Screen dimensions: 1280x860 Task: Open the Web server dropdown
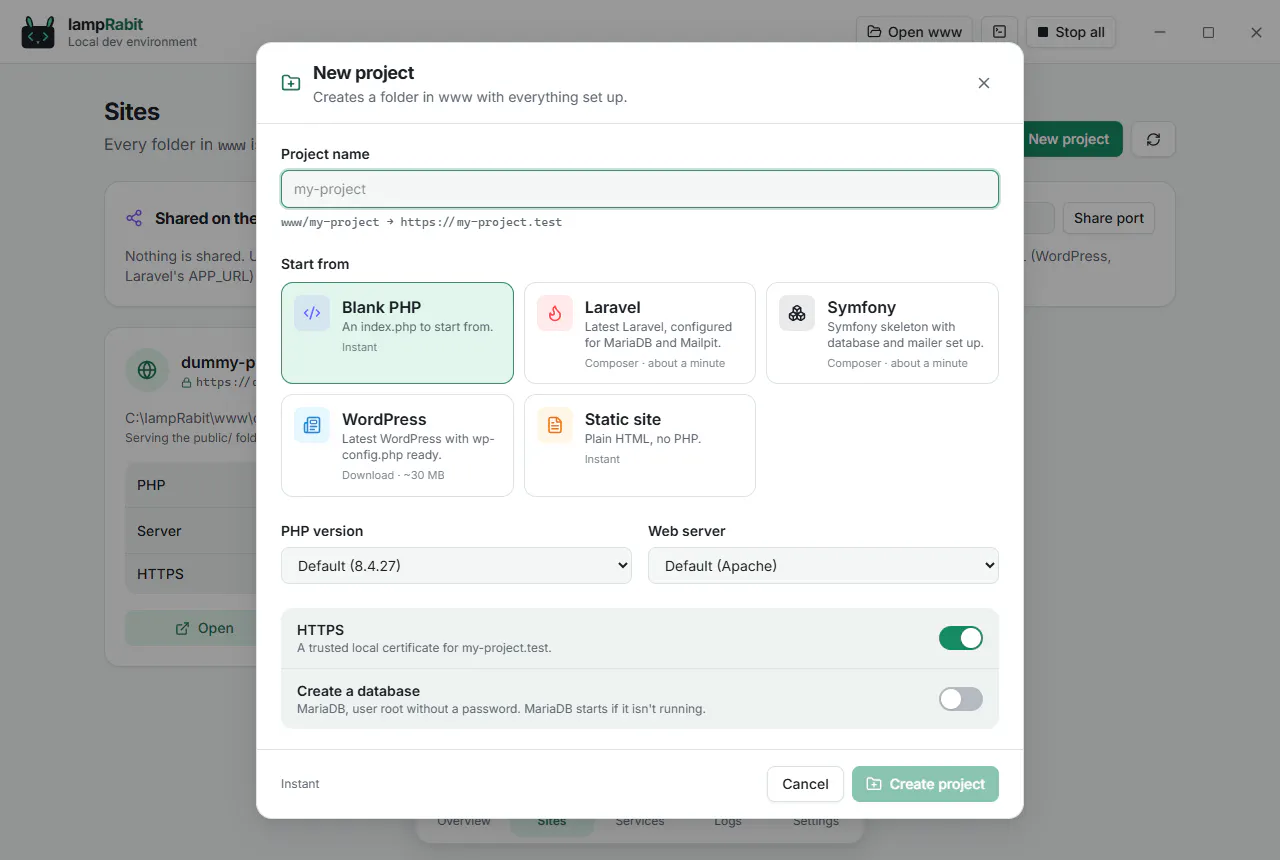point(823,565)
